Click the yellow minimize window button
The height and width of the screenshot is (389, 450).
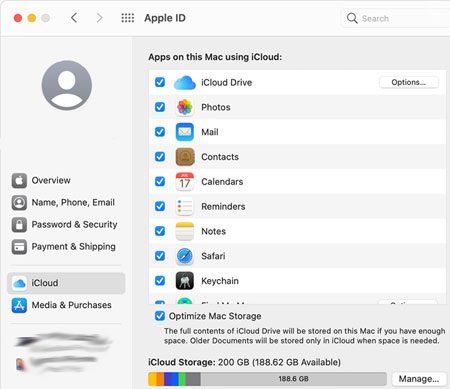tap(32, 18)
